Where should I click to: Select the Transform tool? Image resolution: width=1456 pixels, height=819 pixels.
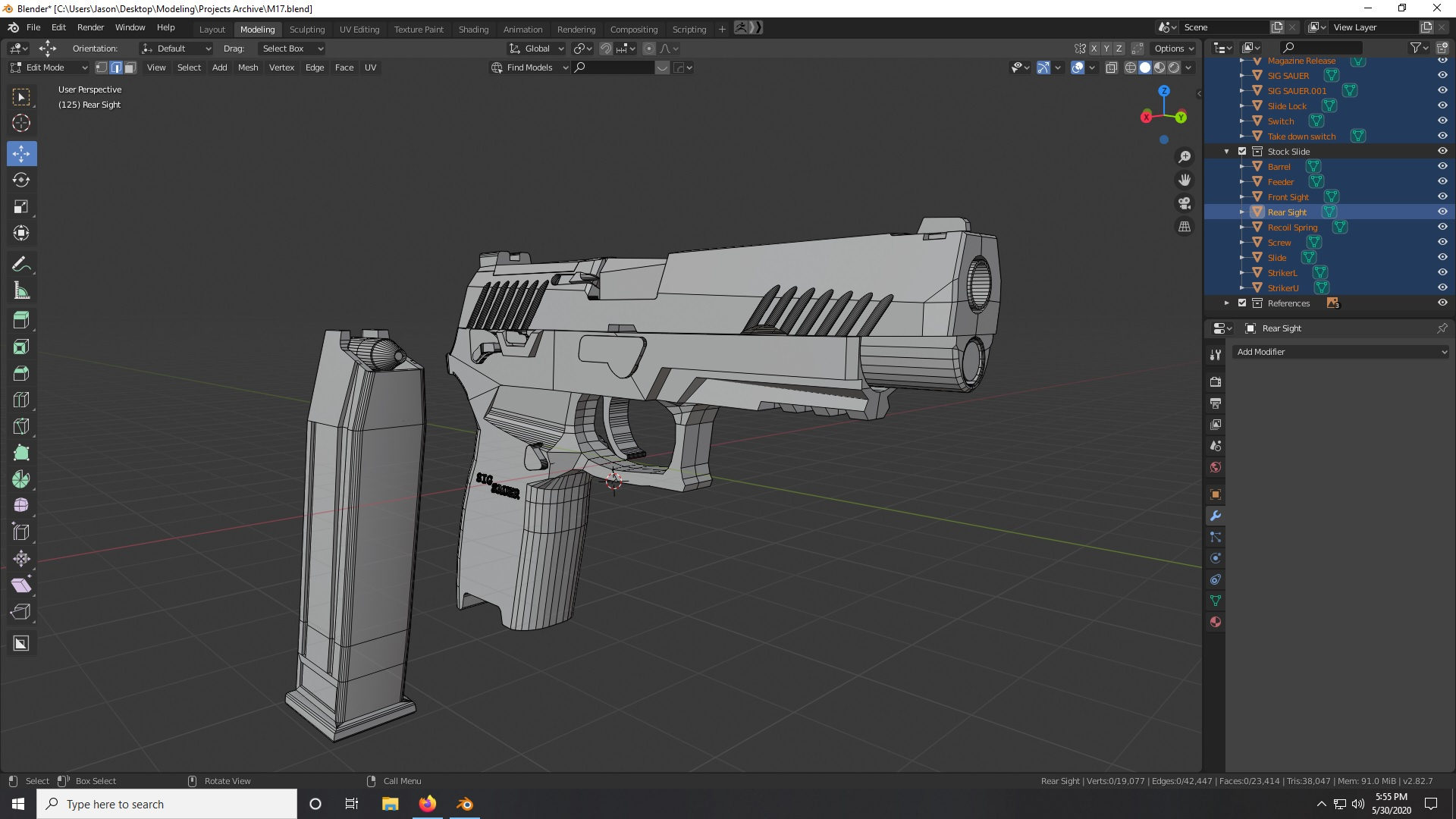tap(21, 233)
